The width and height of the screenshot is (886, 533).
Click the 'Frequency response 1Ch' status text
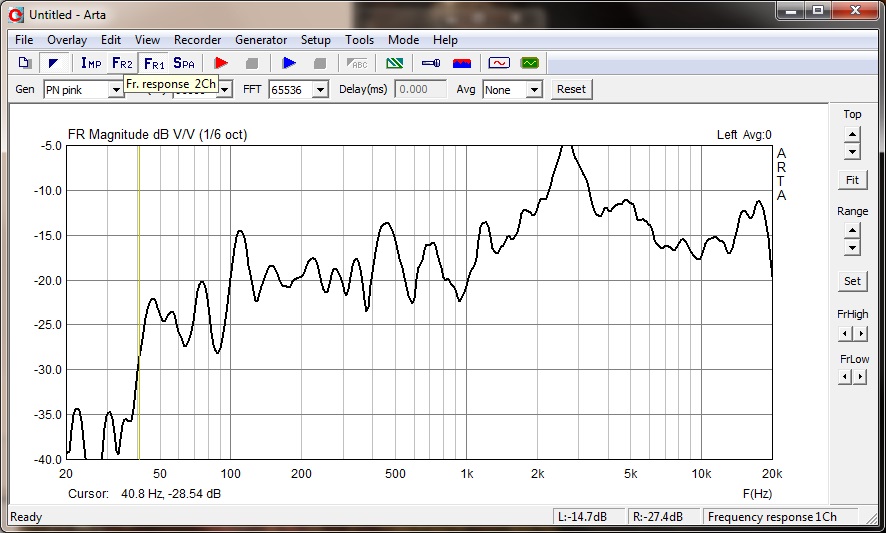coord(772,517)
